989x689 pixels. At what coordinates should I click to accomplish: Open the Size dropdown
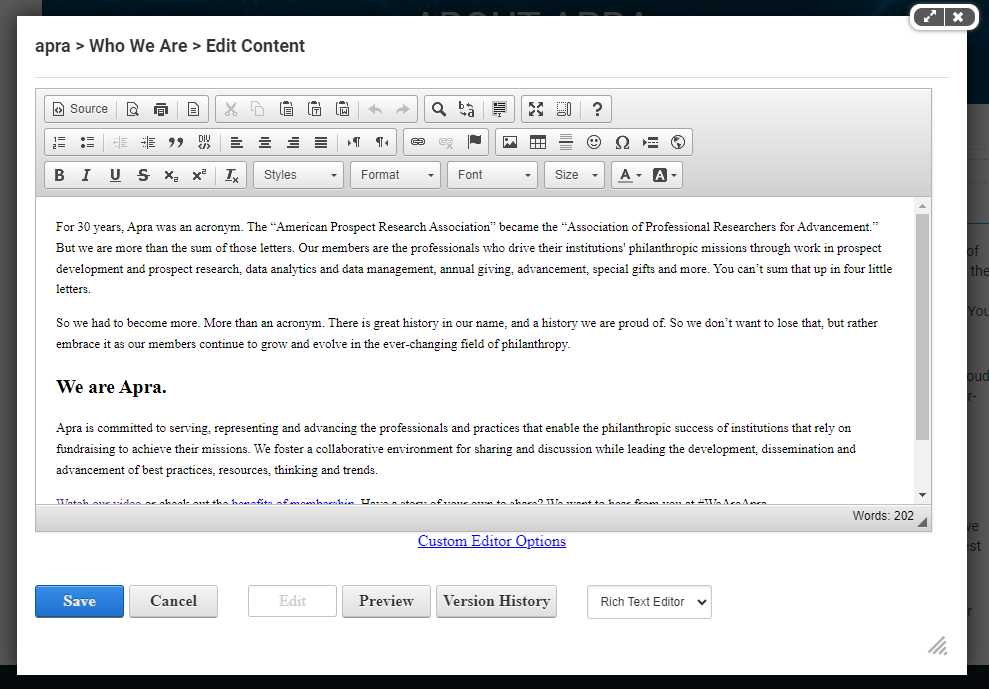pyautogui.click(x=575, y=175)
